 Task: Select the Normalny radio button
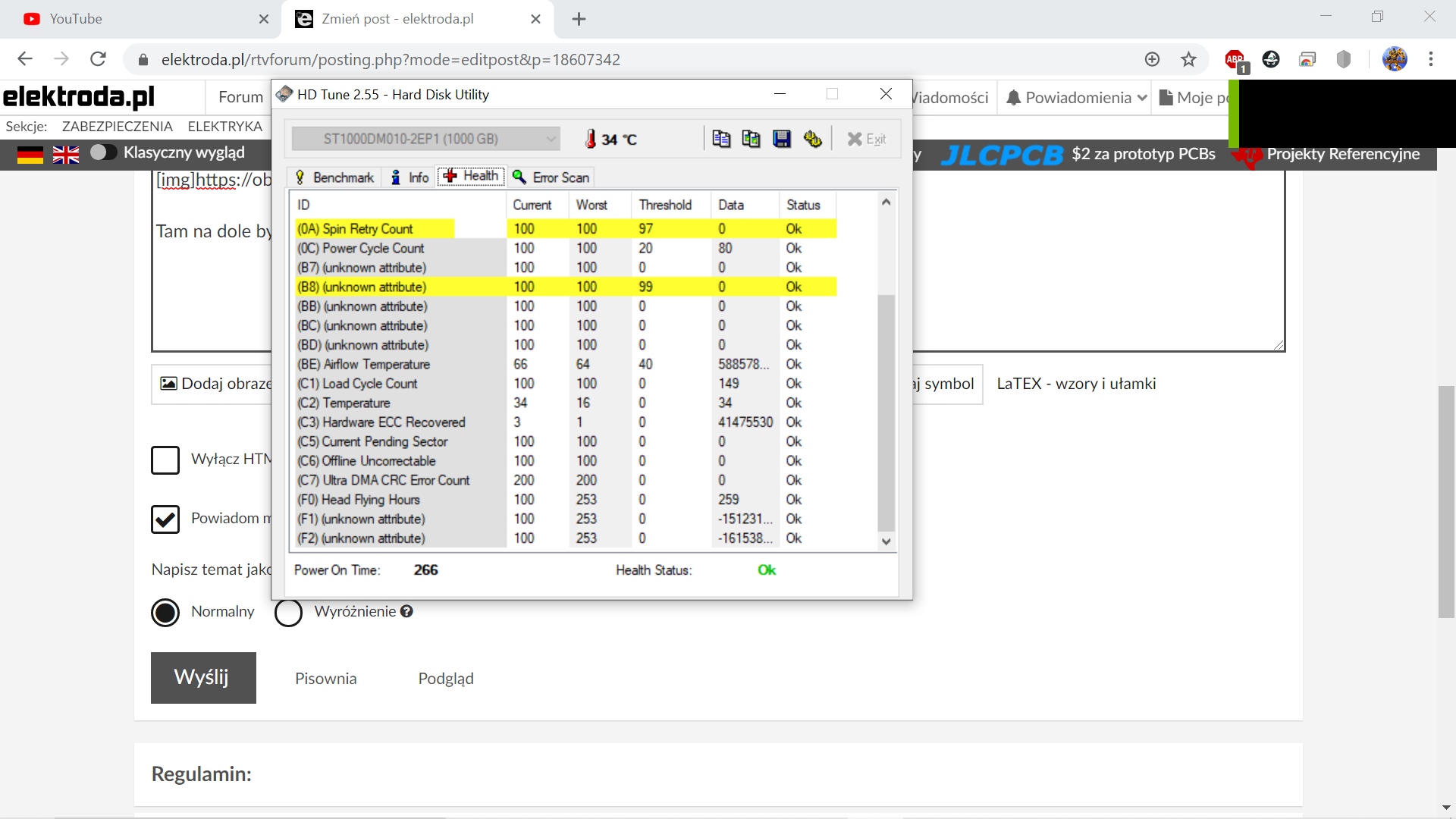[x=165, y=613]
